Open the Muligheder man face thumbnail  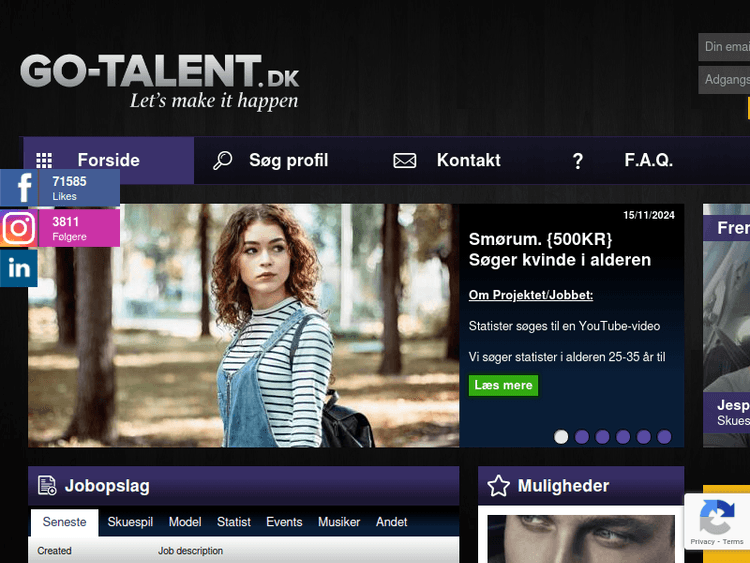tap(581, 539)
